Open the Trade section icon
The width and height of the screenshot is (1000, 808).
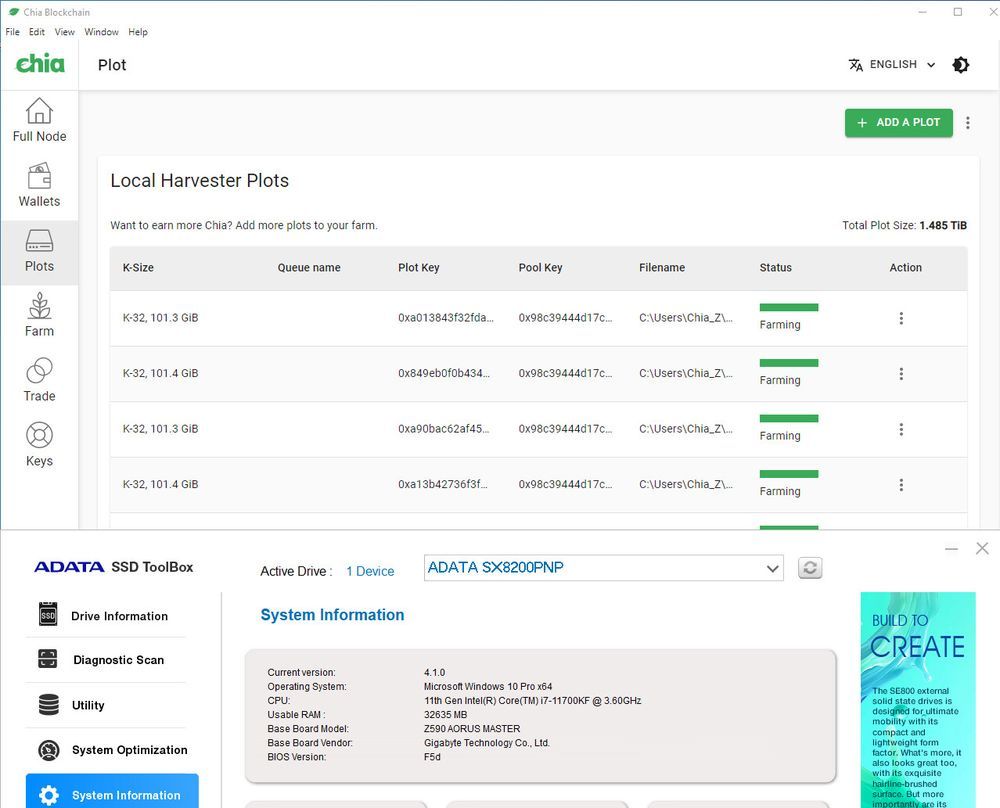click(39, 371)
